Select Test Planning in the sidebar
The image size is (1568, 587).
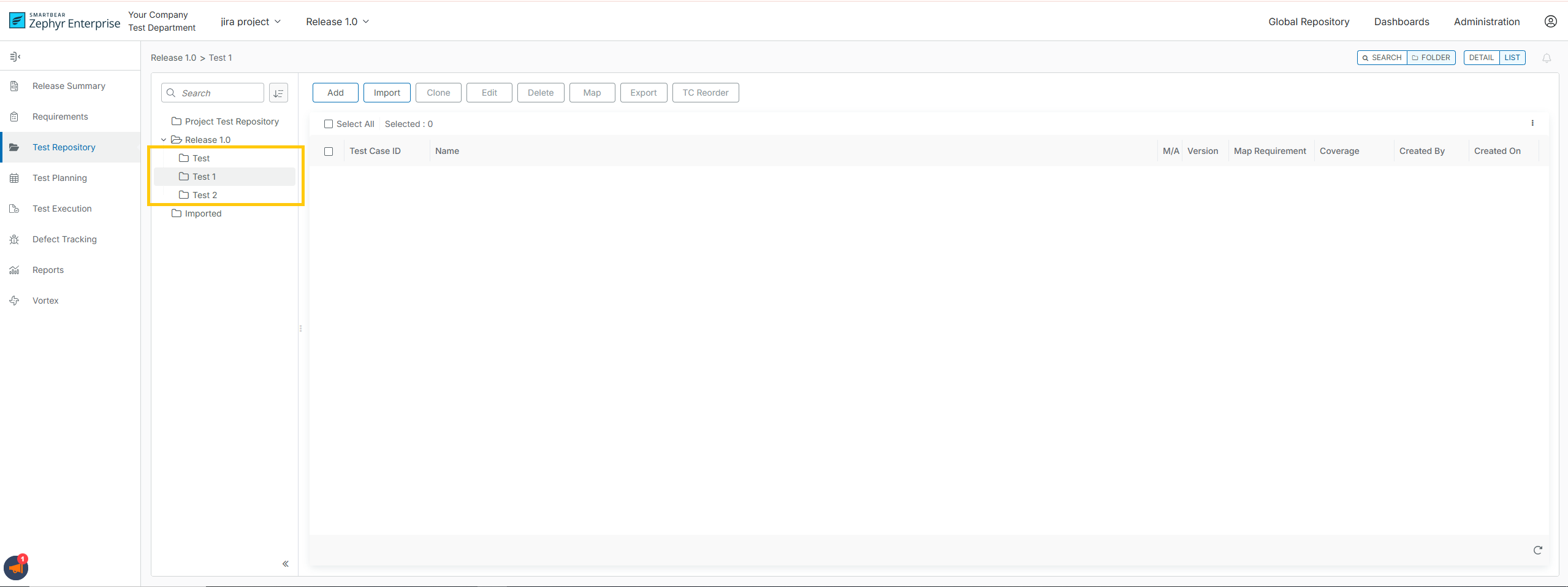click(x=59, y=177)
